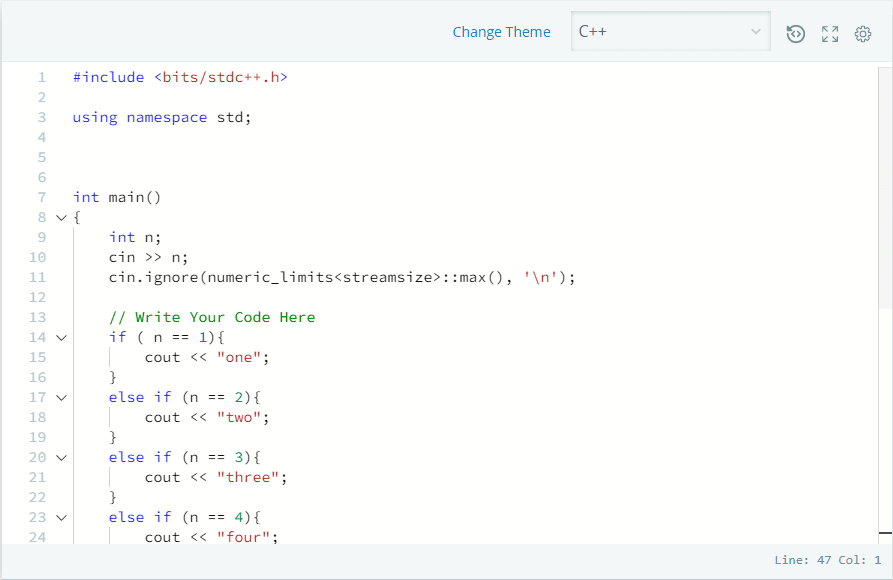The height and width of the screenshot is (580, 893).
Task: Enter fullscreen editor mode
Action: click(x=829, y=33)
